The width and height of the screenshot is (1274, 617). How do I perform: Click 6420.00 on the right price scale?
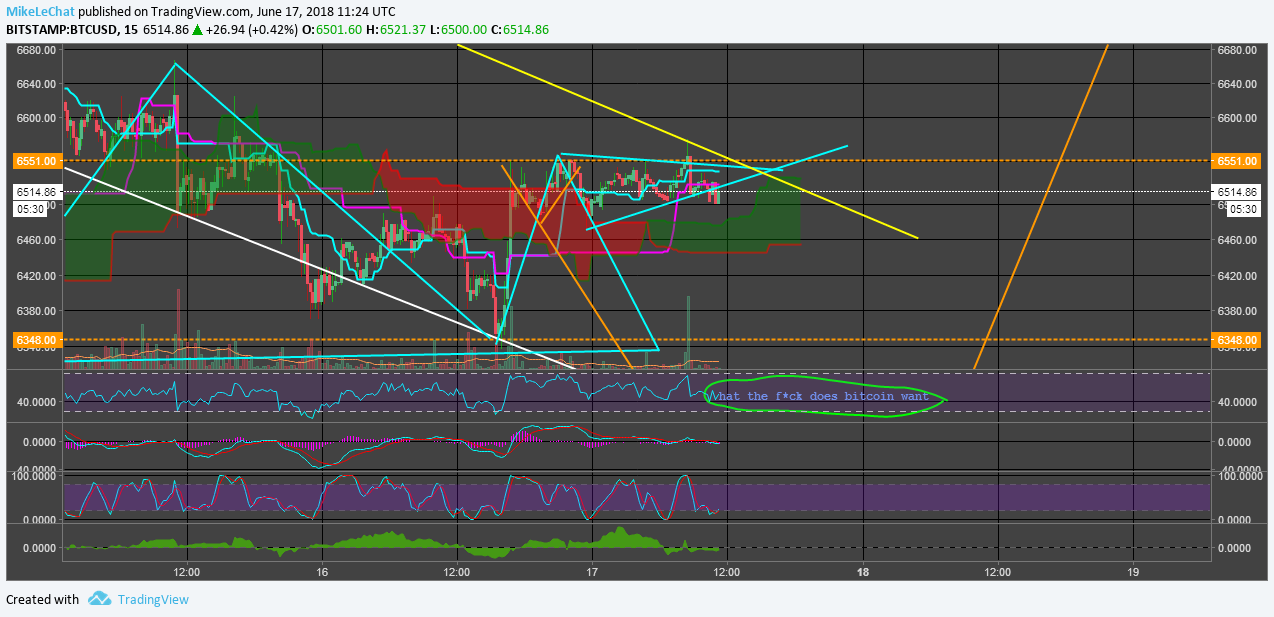click(1239, 276)
